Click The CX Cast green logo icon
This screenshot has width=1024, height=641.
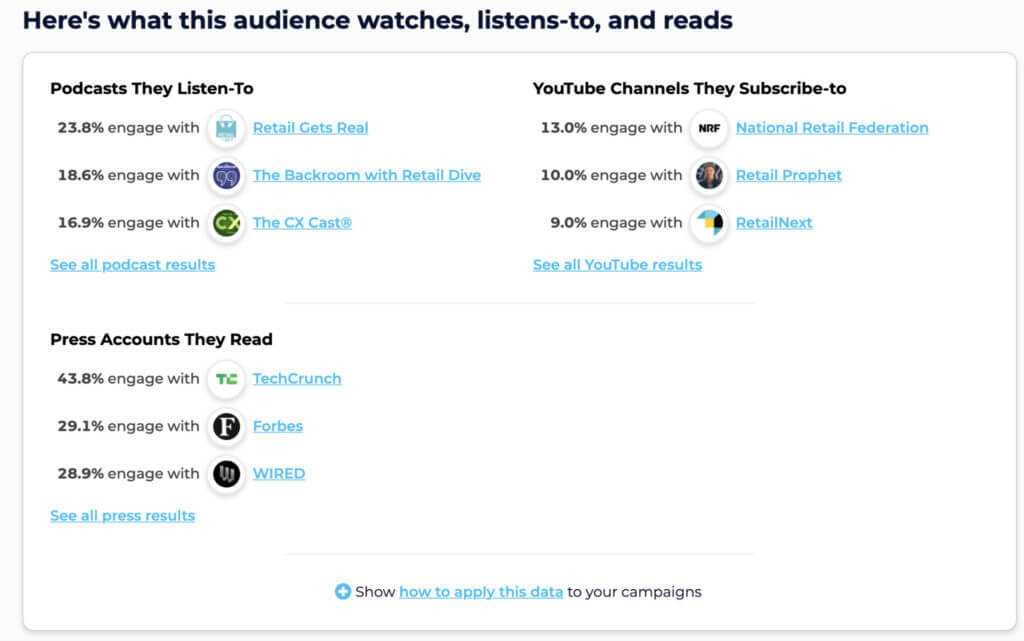pyautogui.click(x=227, y=223)
